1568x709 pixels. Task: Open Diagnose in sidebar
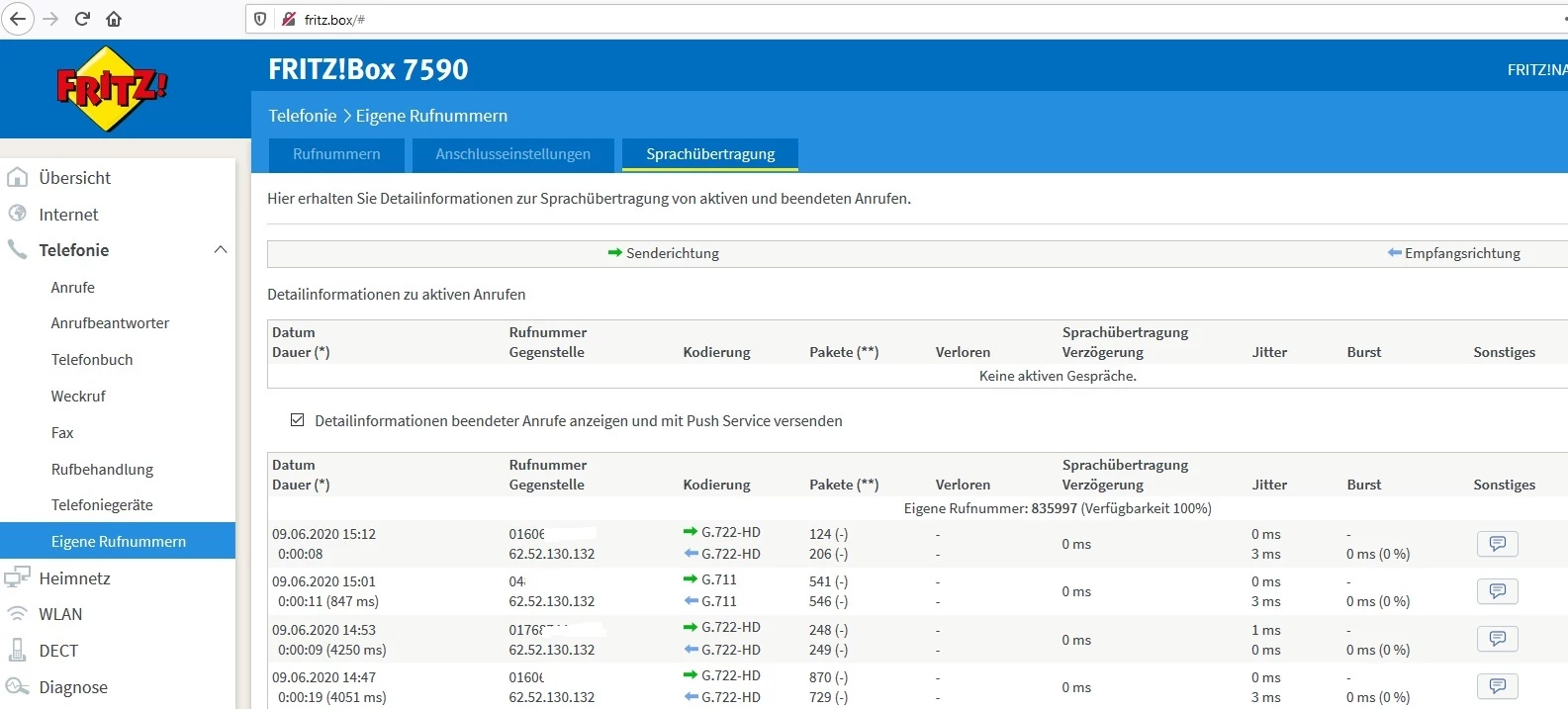pyautogui.click(x=73, y=687)
